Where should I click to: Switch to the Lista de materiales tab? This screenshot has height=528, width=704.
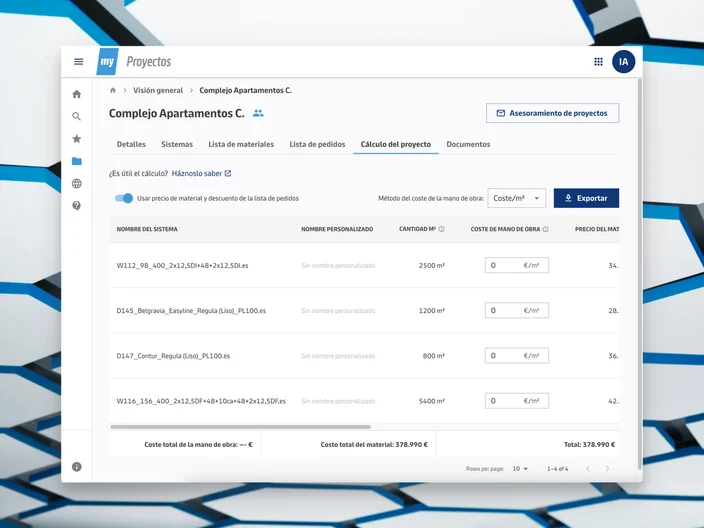pyautogui.click(x=241, y=144)
